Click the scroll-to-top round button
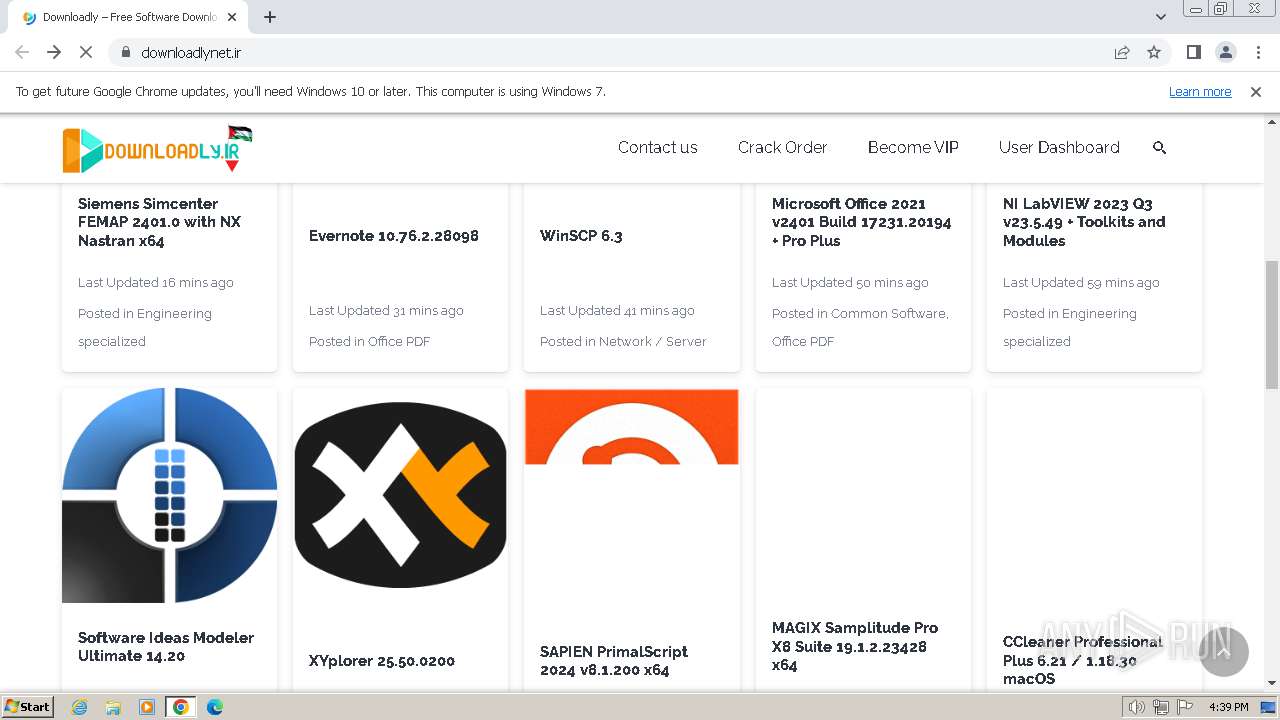The width and height of the screenshot is (1280, 720). pos(1223,651)
